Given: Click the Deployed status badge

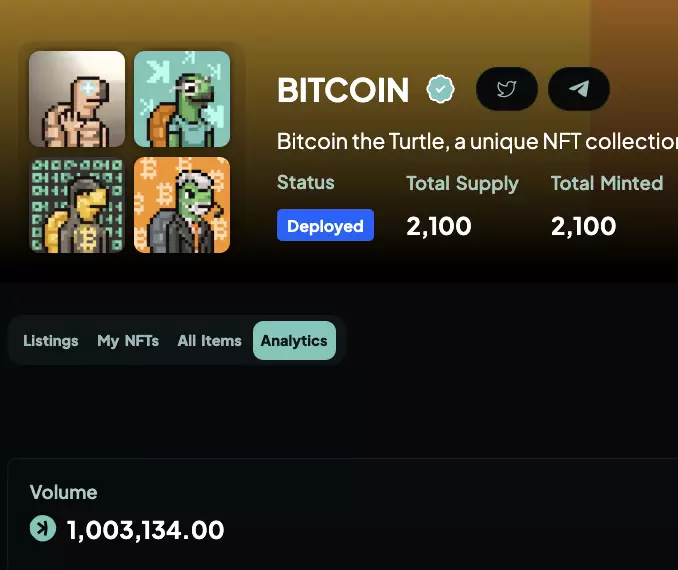Looking at the screenshot, I should click(325, 226).
